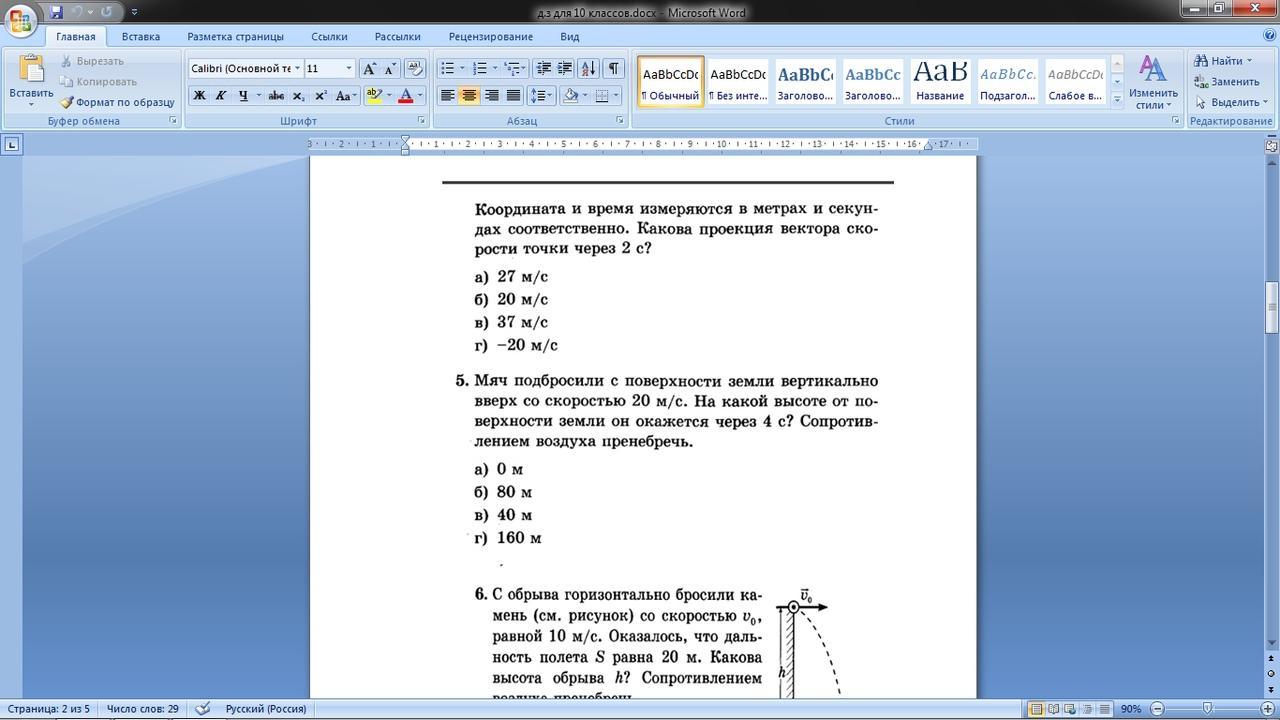Click language Русский (Россия) in status bar

(266, 709)
